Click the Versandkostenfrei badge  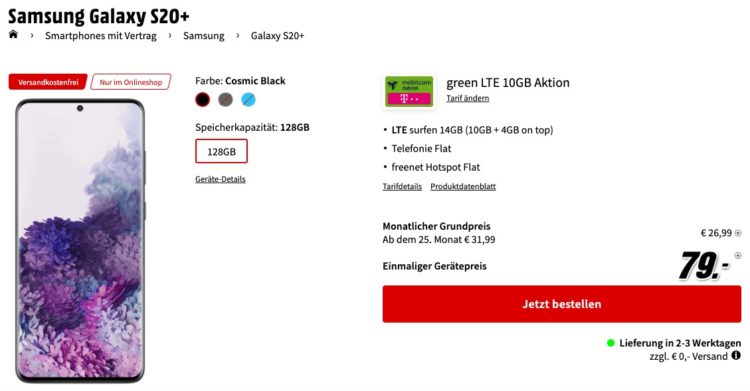[x=48, y=82]
